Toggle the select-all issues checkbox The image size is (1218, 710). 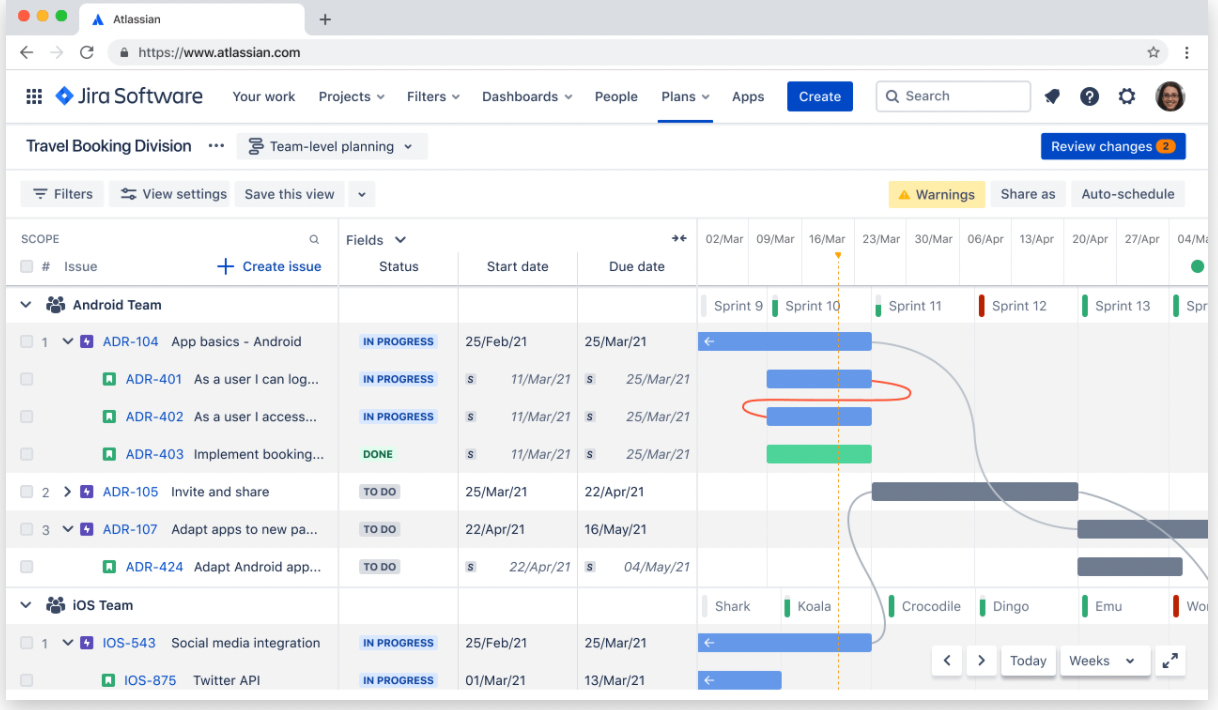tap(27, 266)
